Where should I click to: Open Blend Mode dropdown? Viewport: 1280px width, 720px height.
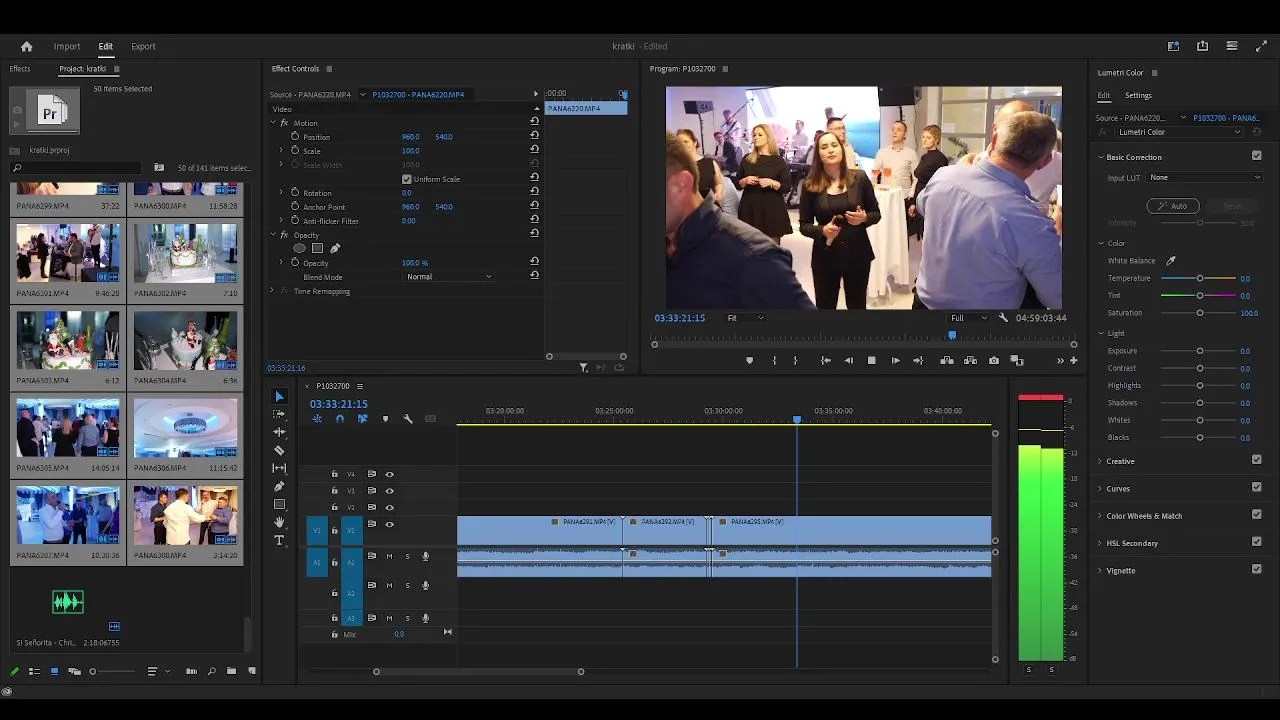449,277
